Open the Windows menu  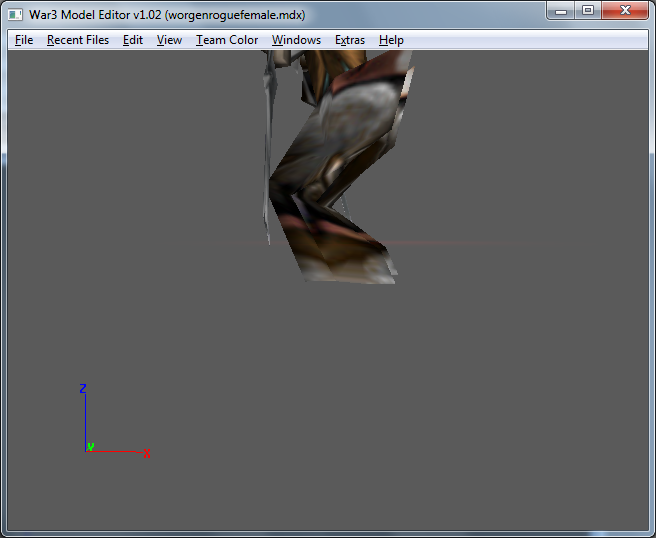[x=296, y=40]
